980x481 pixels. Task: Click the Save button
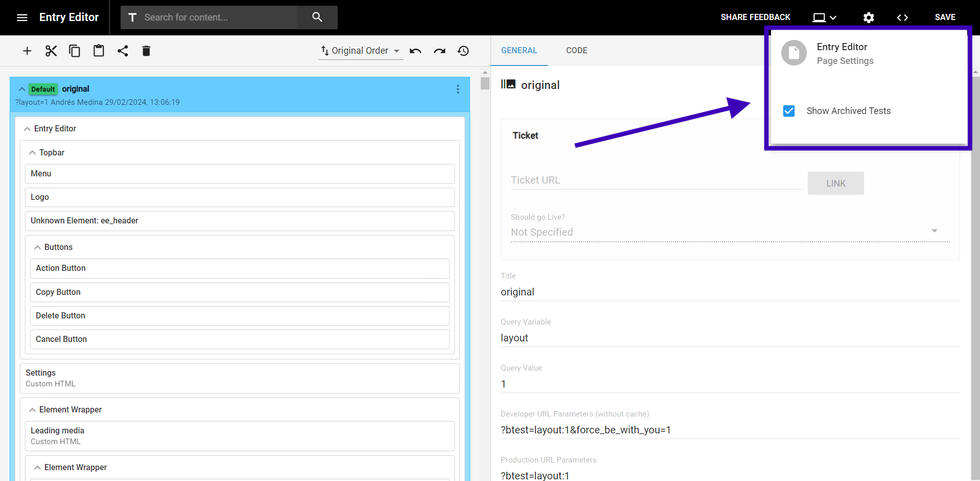[945, 17]
